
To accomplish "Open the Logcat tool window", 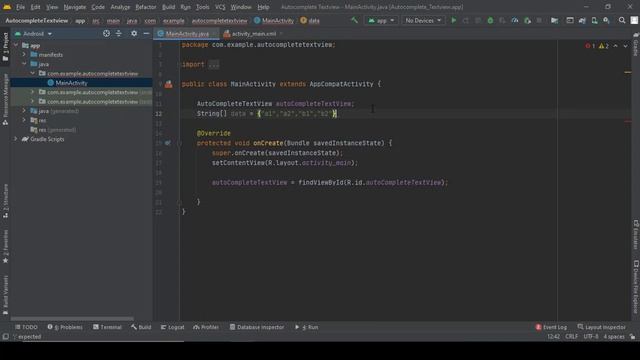I will [x=172, y=327].
